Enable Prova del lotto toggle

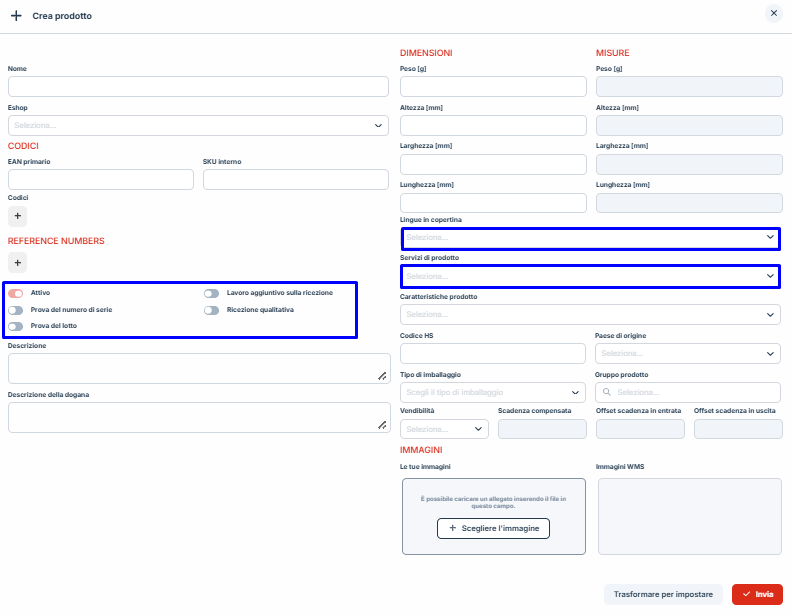pos(16,326)
